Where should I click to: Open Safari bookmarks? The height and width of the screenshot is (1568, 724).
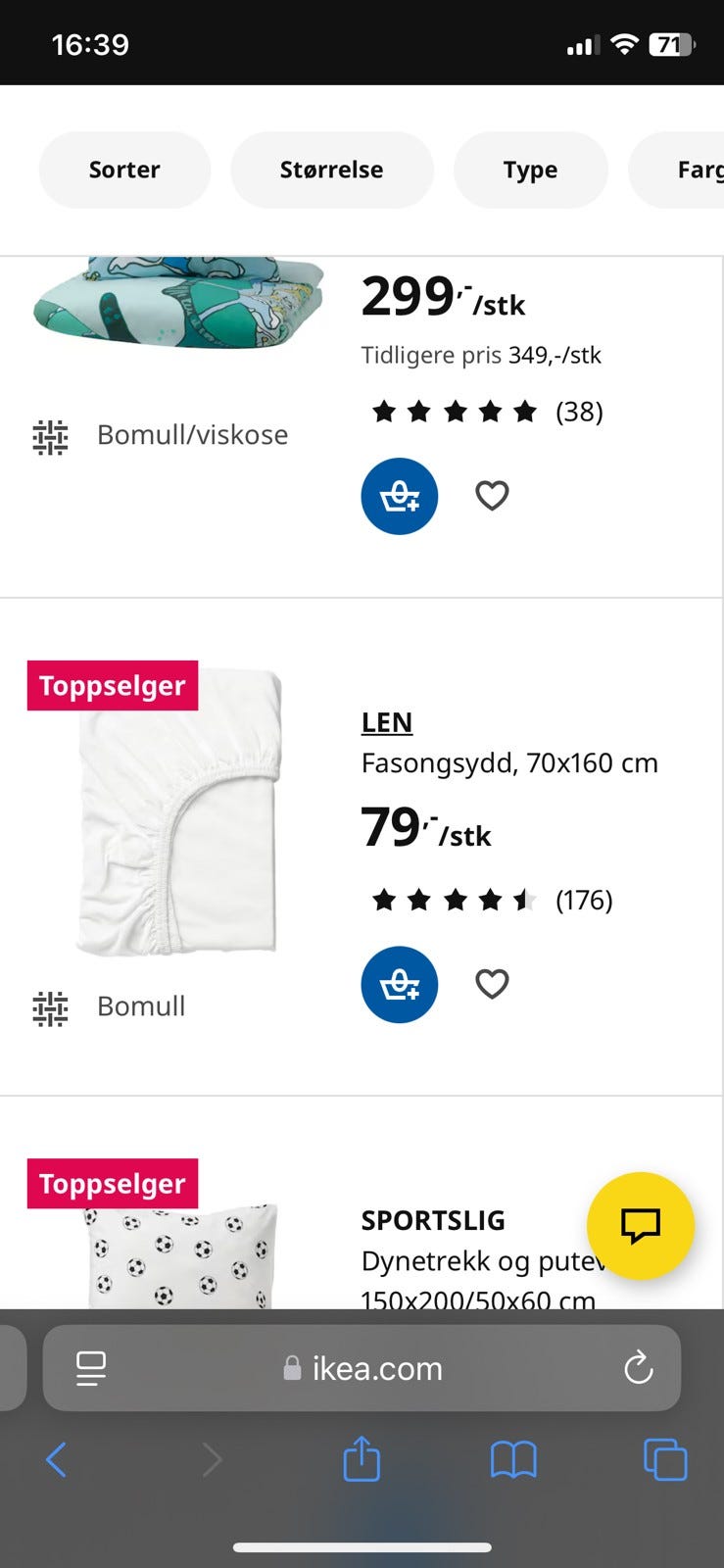tap(513, 1460)
